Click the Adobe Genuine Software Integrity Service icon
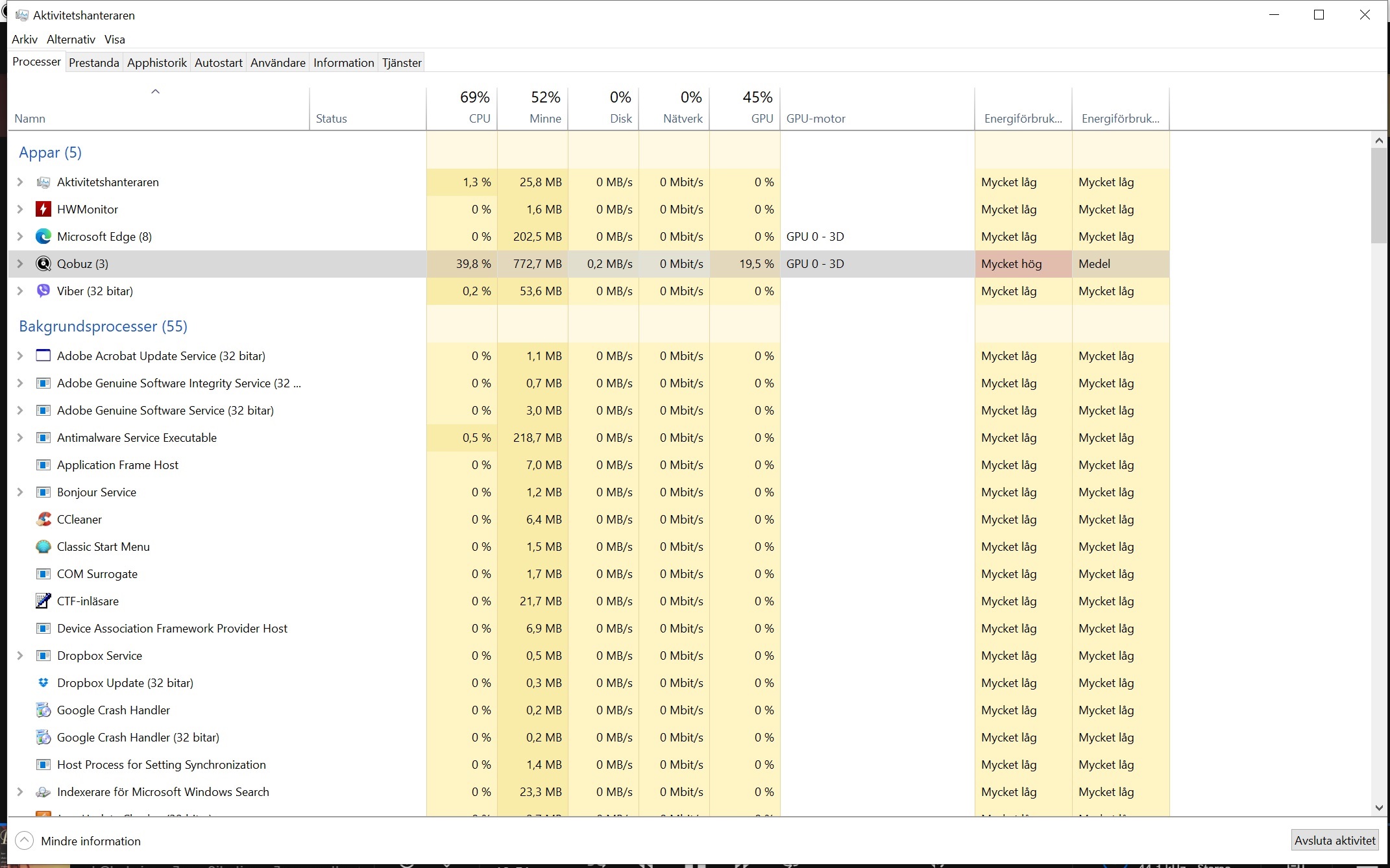The height and width of the screenshot is (868, 1390). (x=43, y=383)
